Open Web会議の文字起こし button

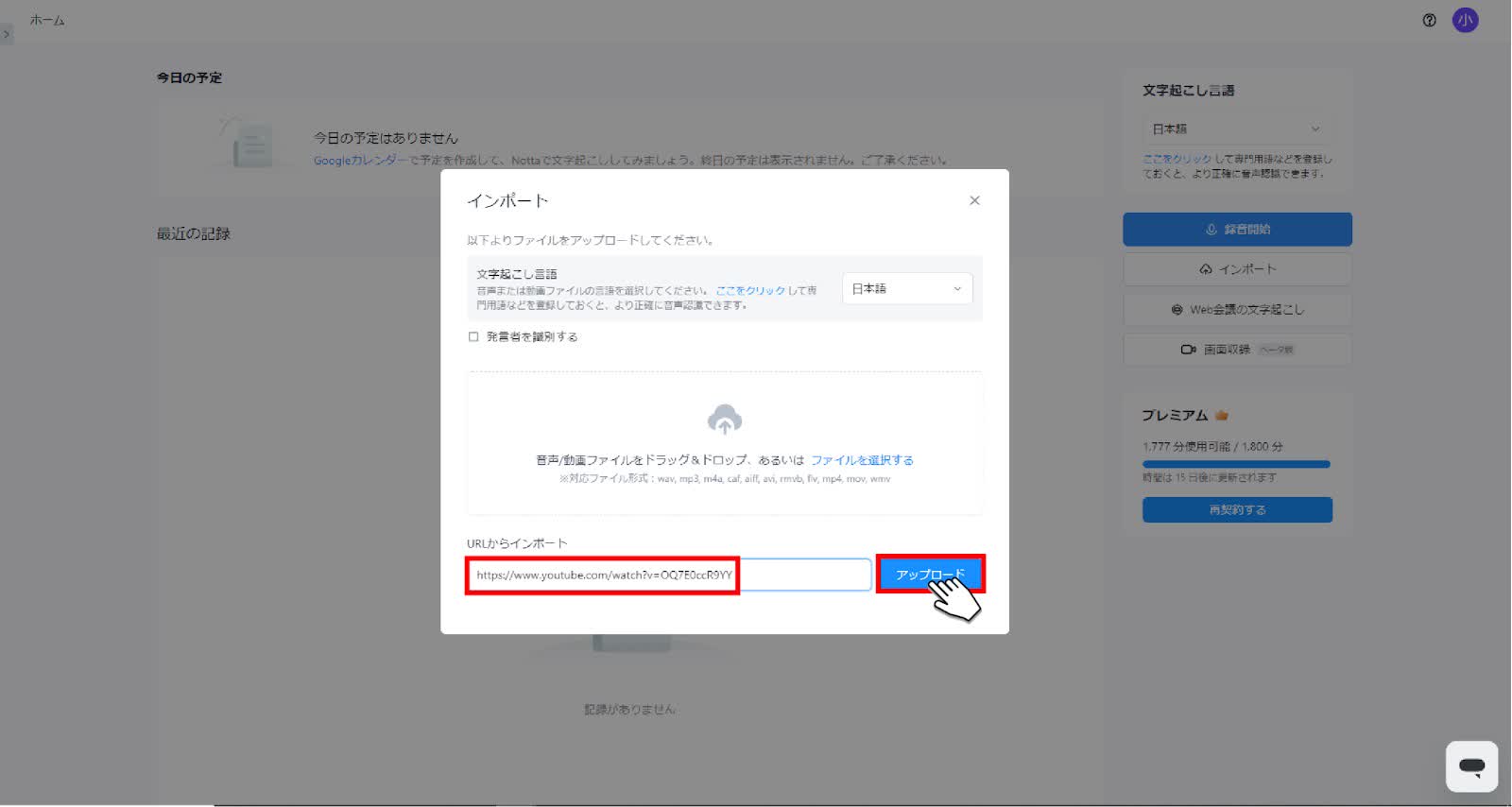(1237, 309)
